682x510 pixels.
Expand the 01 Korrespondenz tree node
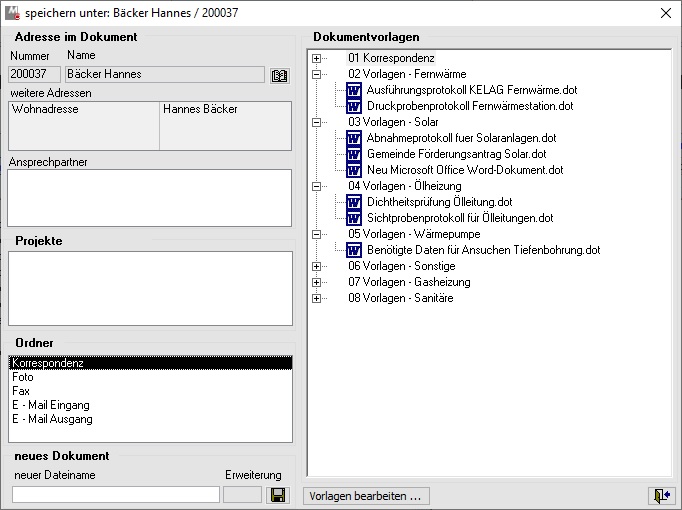(317, 59)
